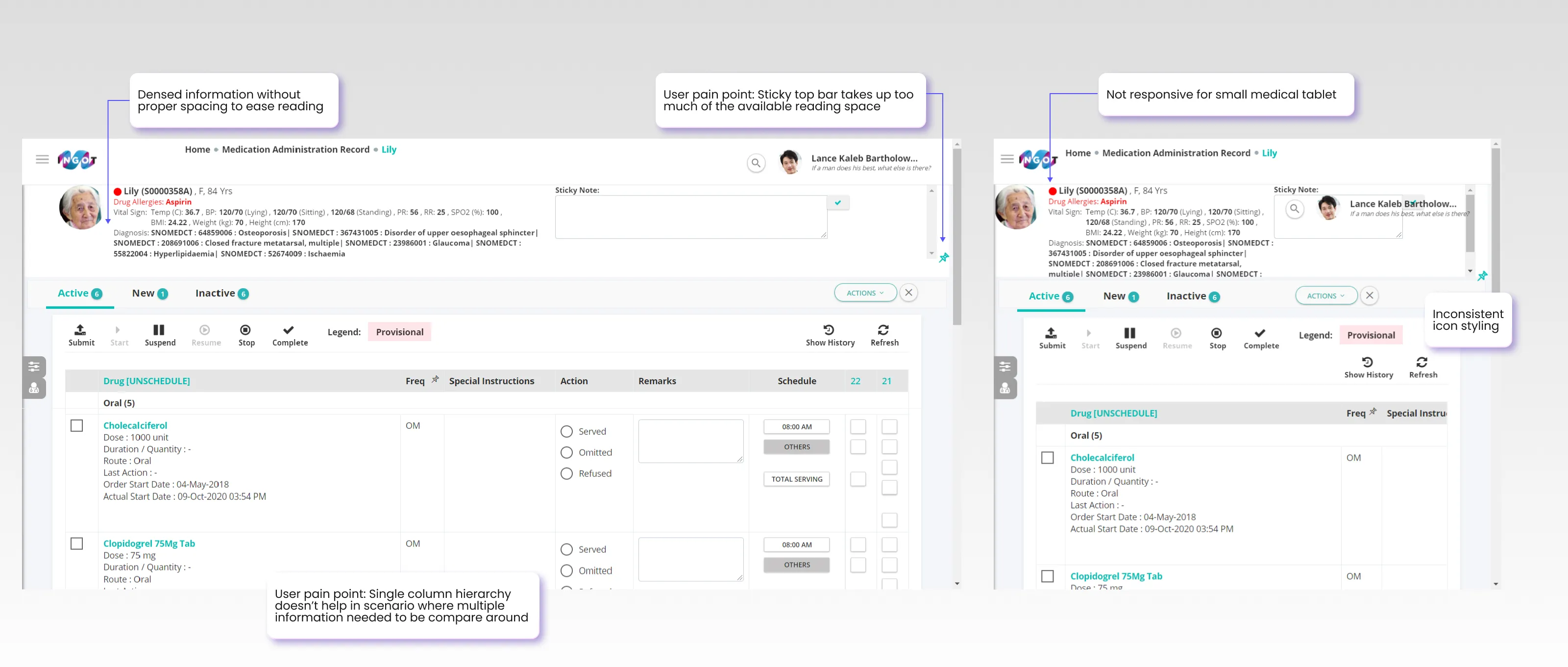
Task: Click Stop icon in right tablet window
Action: click(x=1216, y=333)
